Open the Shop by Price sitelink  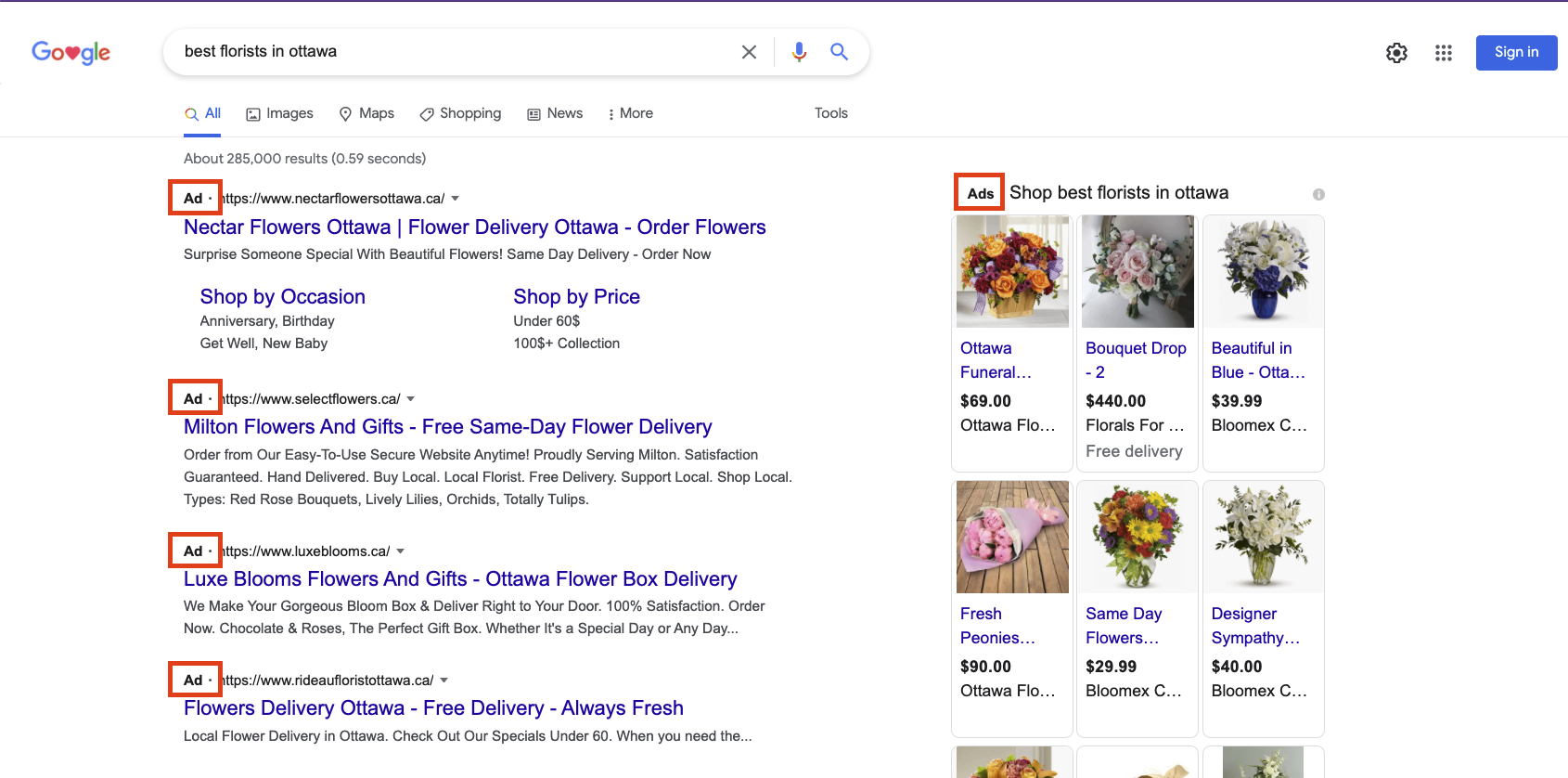click(x=577, y=297)
